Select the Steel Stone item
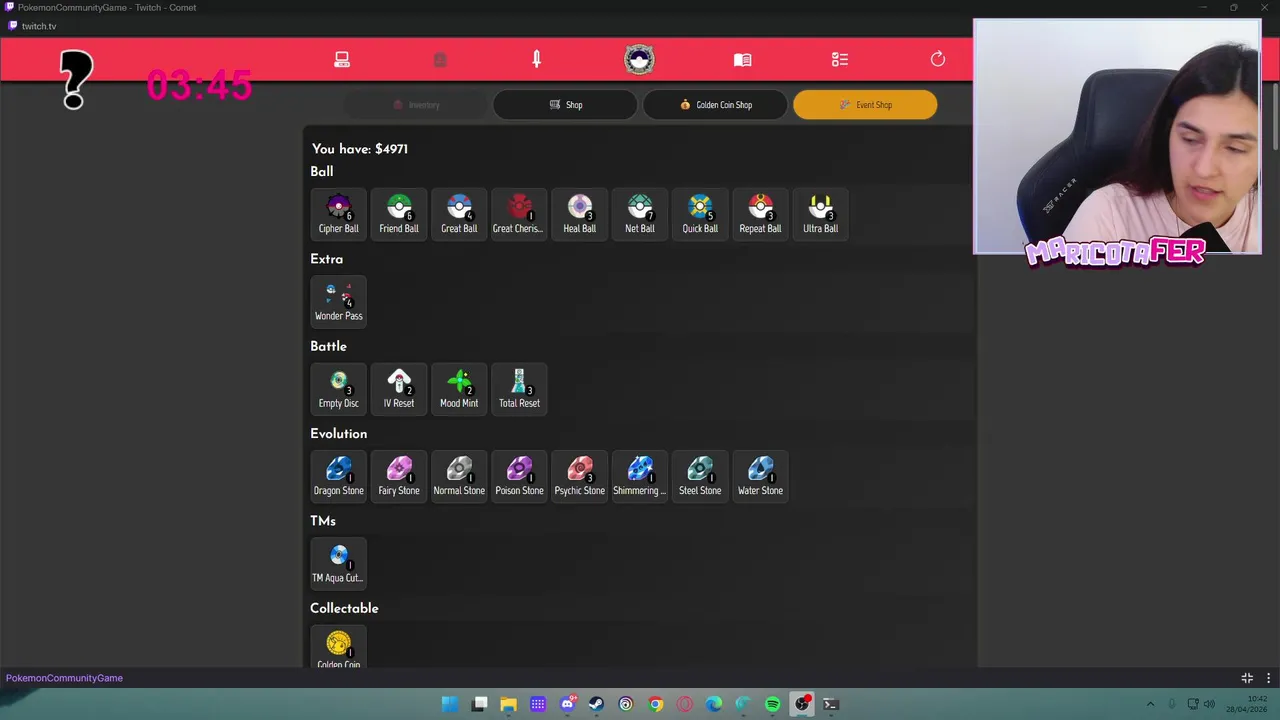 coord(700,476)
